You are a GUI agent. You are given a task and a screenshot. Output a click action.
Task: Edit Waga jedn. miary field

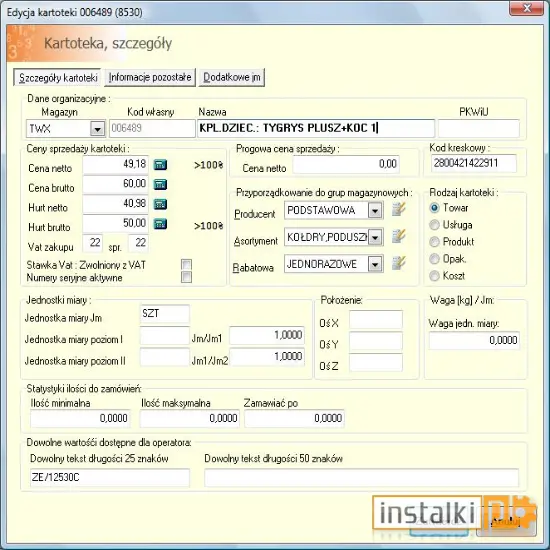(x=474, y=341)
